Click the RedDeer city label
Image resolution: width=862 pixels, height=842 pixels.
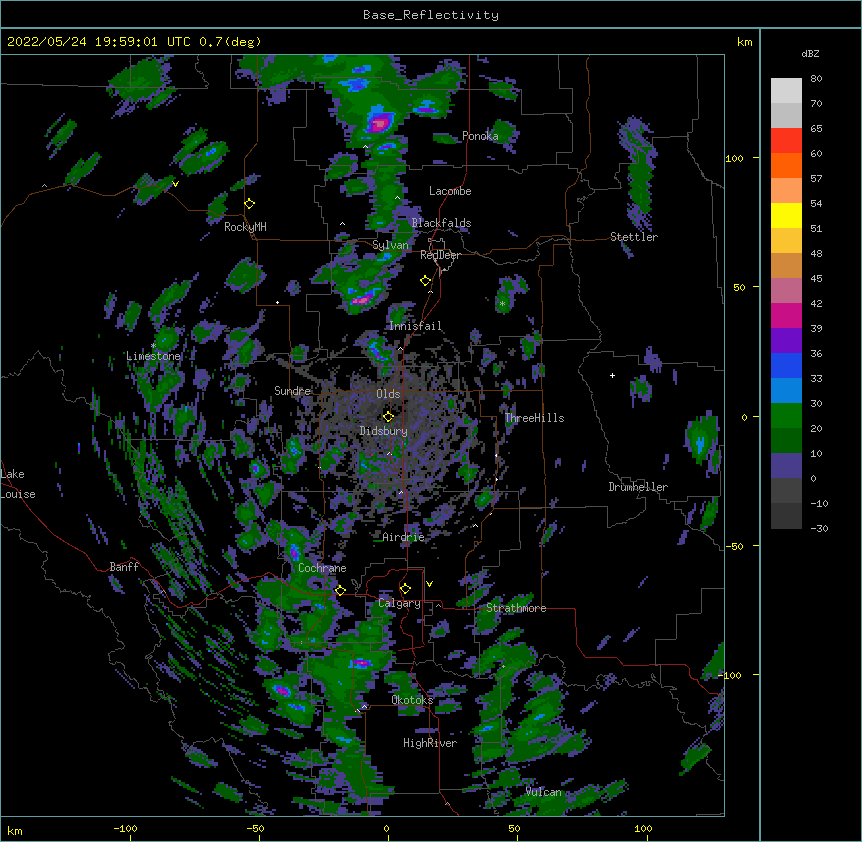[440, 255]
